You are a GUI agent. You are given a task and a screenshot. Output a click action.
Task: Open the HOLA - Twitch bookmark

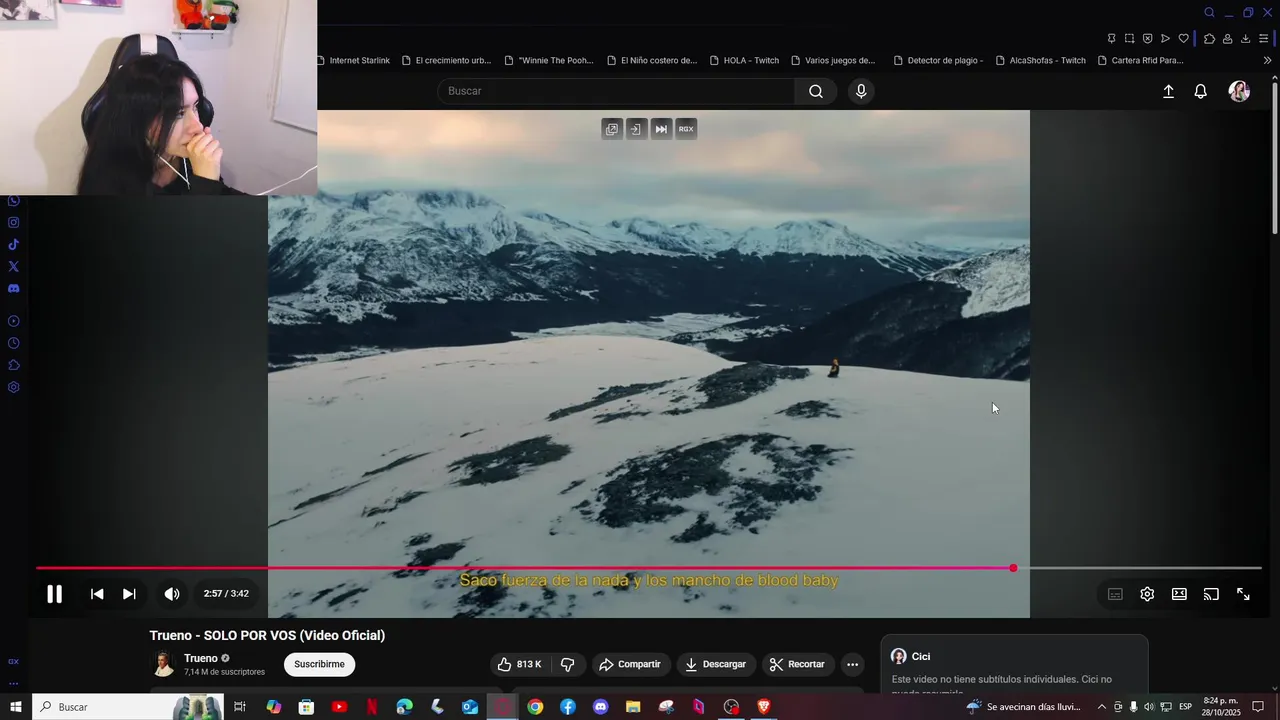744,60
